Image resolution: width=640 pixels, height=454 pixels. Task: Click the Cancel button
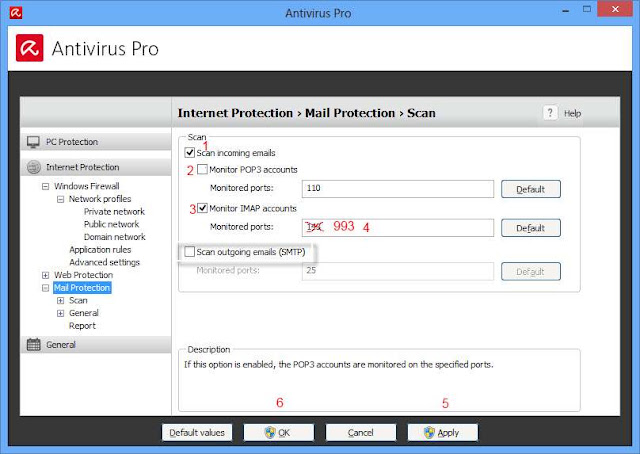360,432
